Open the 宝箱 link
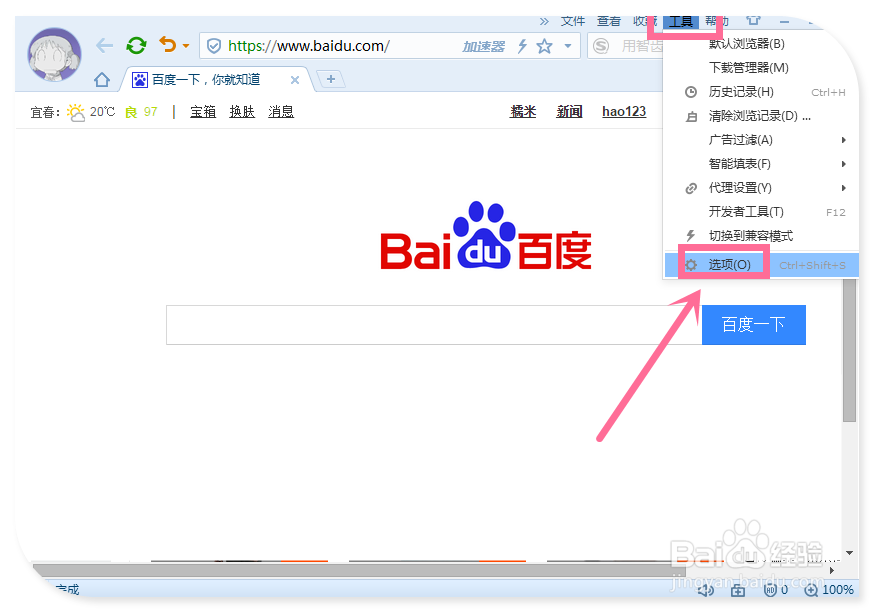 pos(203,112)
